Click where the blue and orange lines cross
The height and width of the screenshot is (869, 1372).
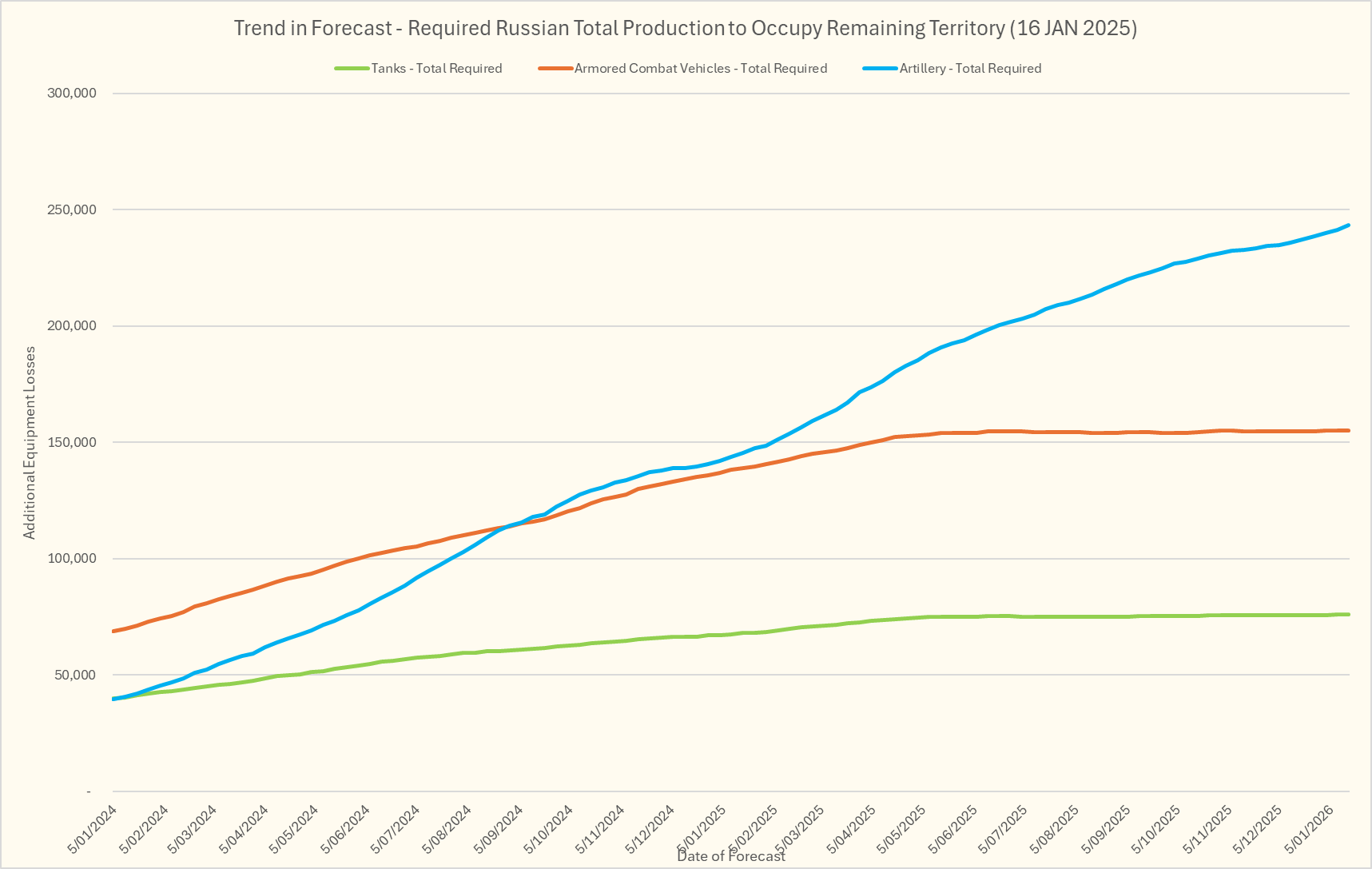pos(514,524)
